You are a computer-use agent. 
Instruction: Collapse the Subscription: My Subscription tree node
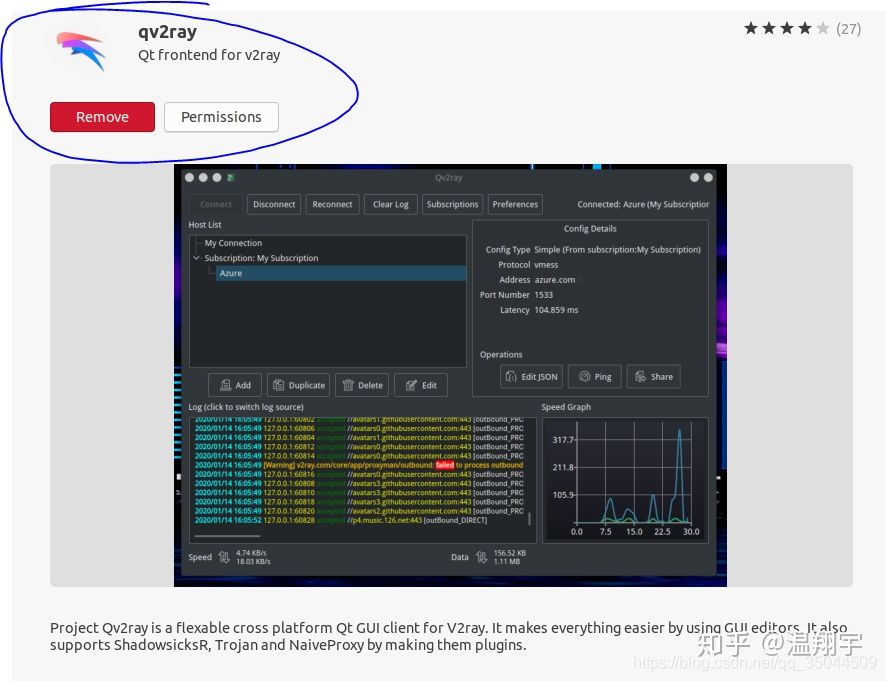(x=197, y=258)
